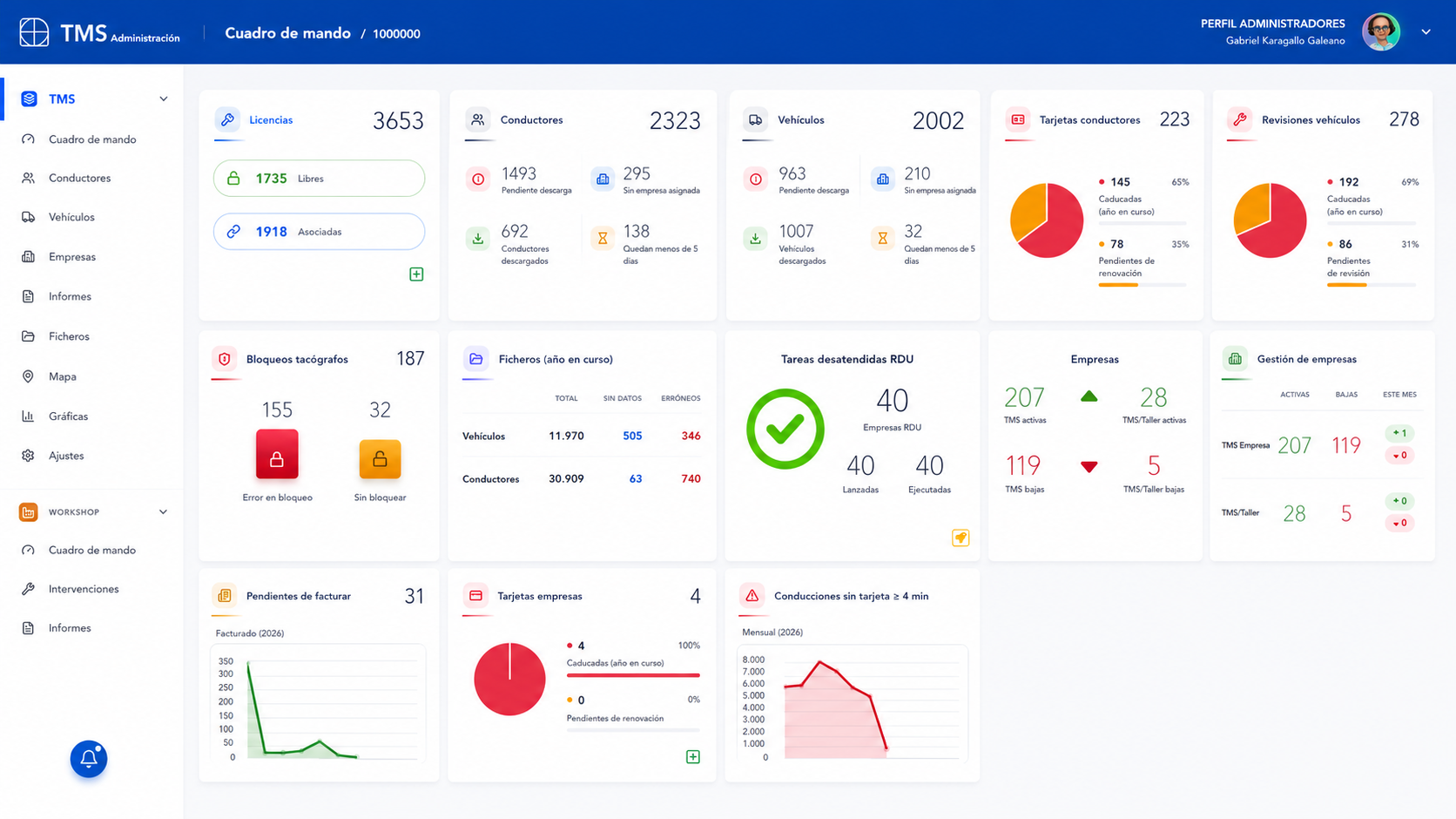
Task: Click the green checkmark circle in Tareas RDU
Action: [x=785, y=429]
